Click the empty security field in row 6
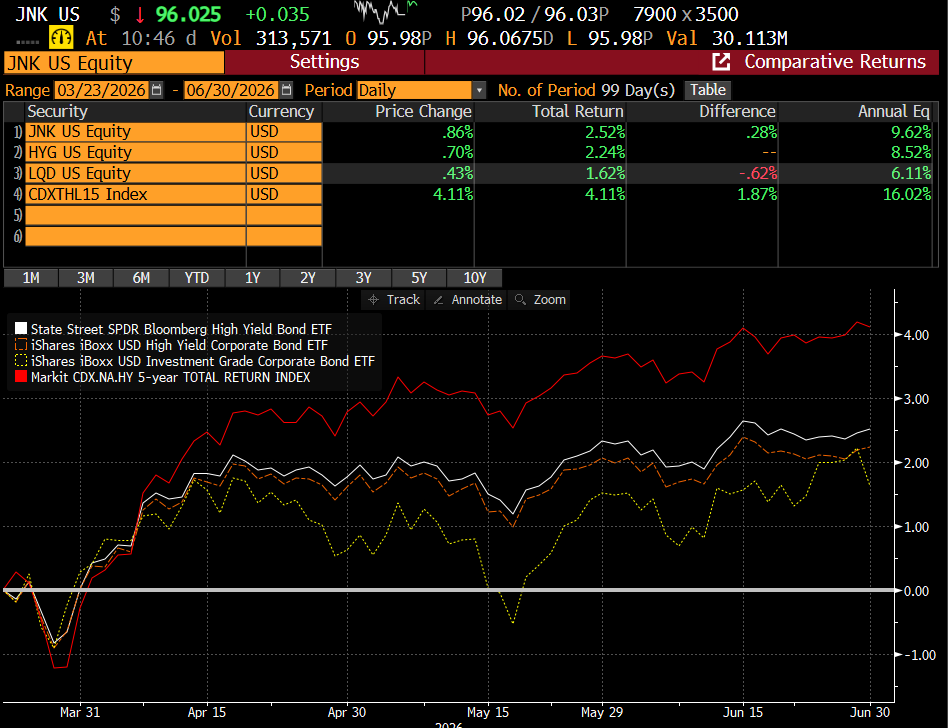 coord(135,236)
